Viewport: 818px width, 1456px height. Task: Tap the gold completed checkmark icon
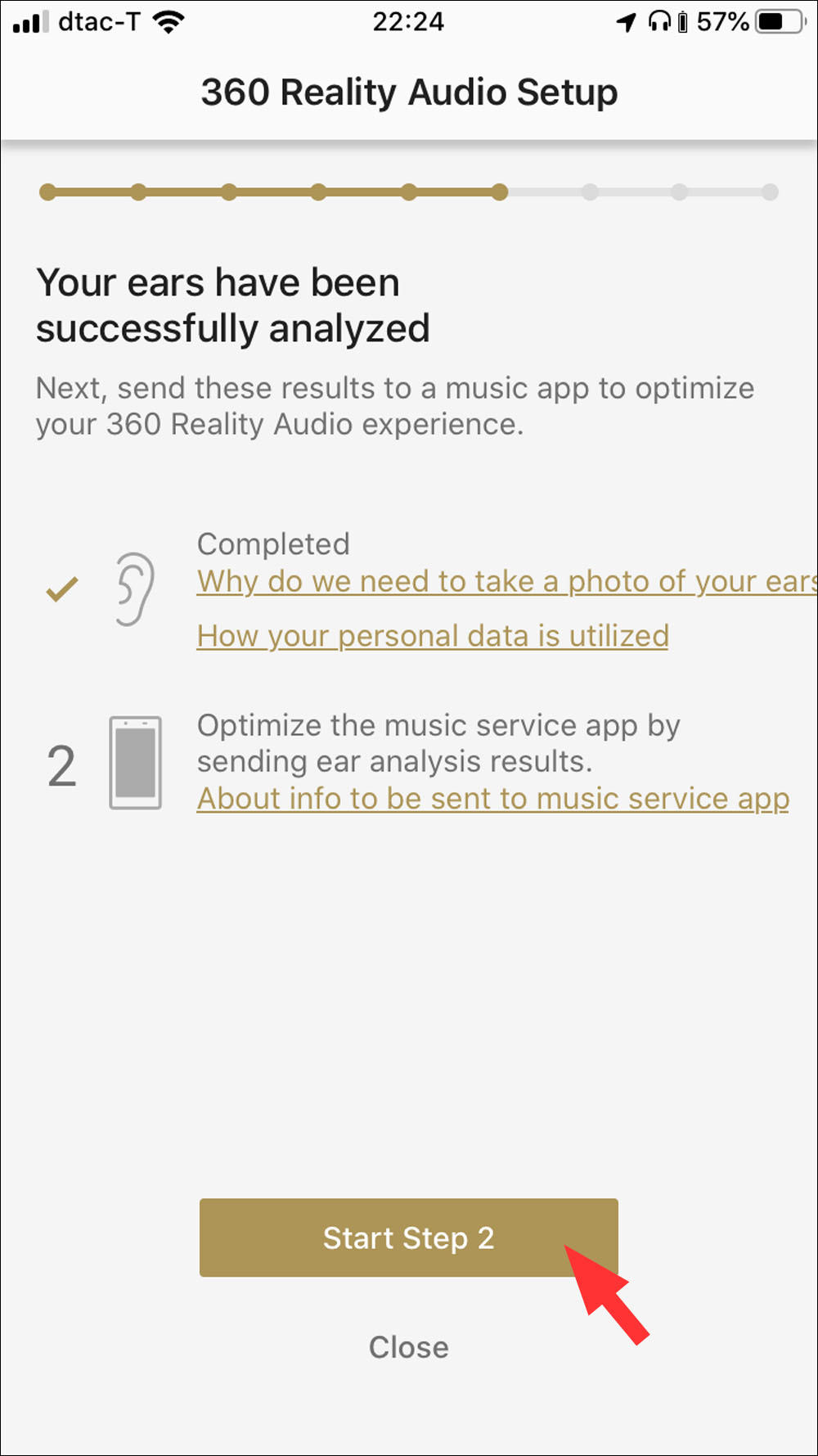[62, 589]
